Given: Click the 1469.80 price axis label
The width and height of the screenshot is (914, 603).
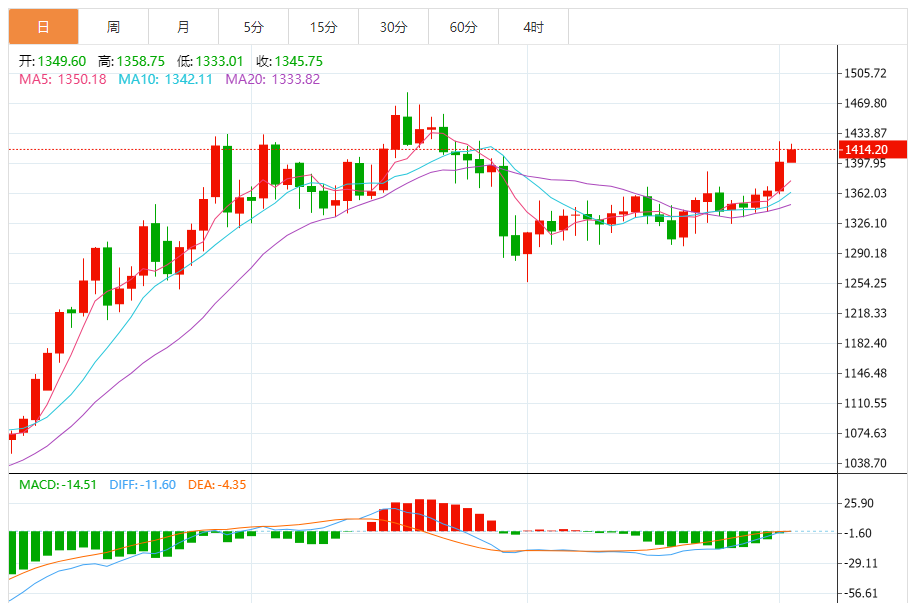Looking at the screenshot, I should [x=866, y=103].
